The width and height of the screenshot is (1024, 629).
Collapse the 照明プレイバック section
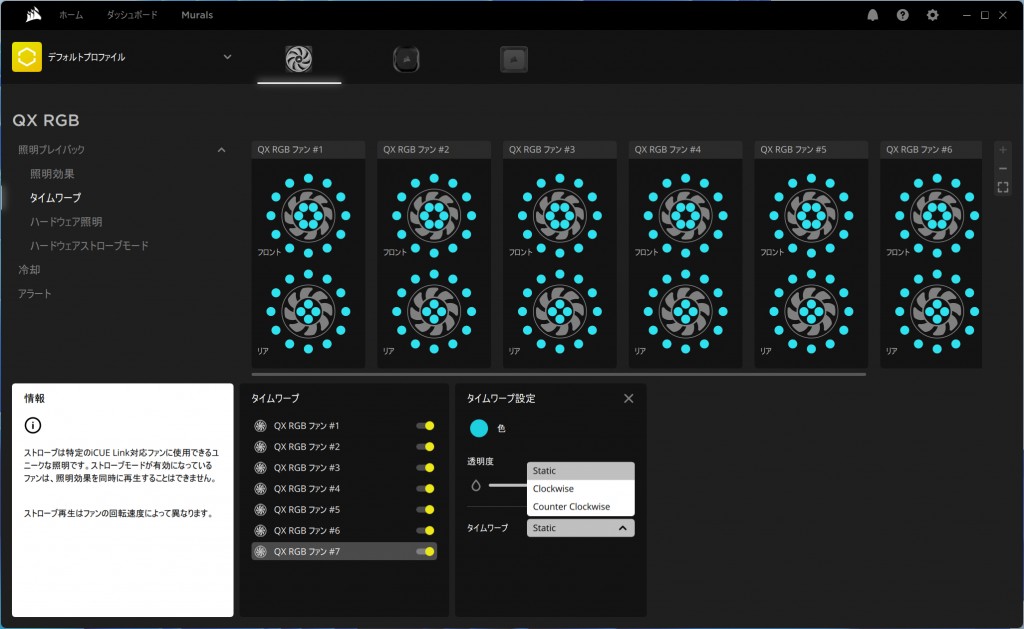[221, 150]
